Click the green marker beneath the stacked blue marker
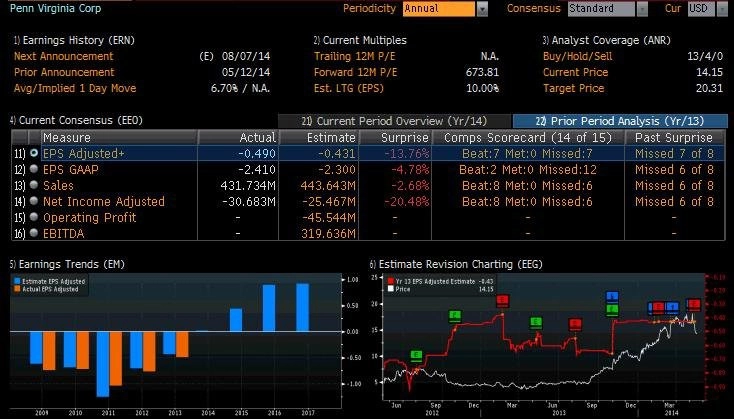Viewport: 734px width, 419px height. point(612,309)
